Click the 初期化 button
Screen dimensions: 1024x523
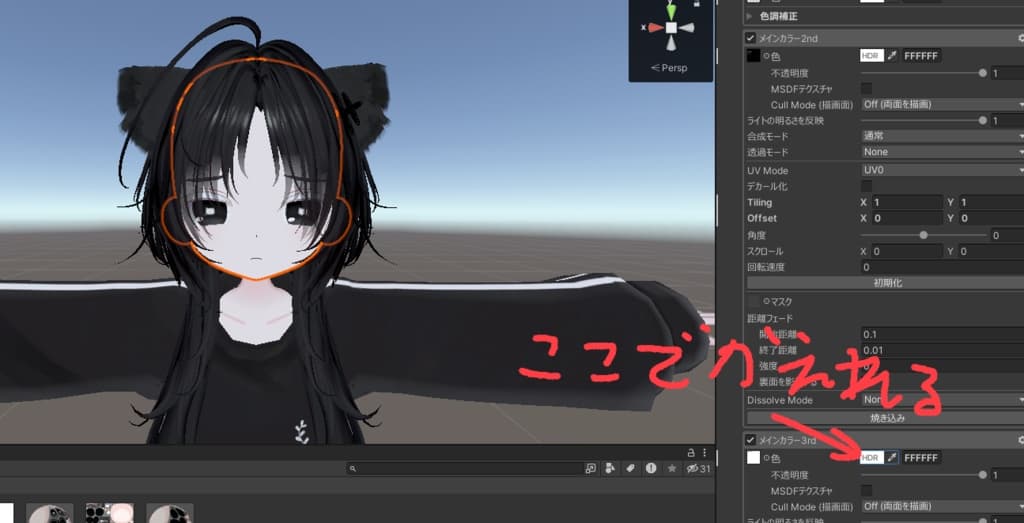click(x=886, y=283)
